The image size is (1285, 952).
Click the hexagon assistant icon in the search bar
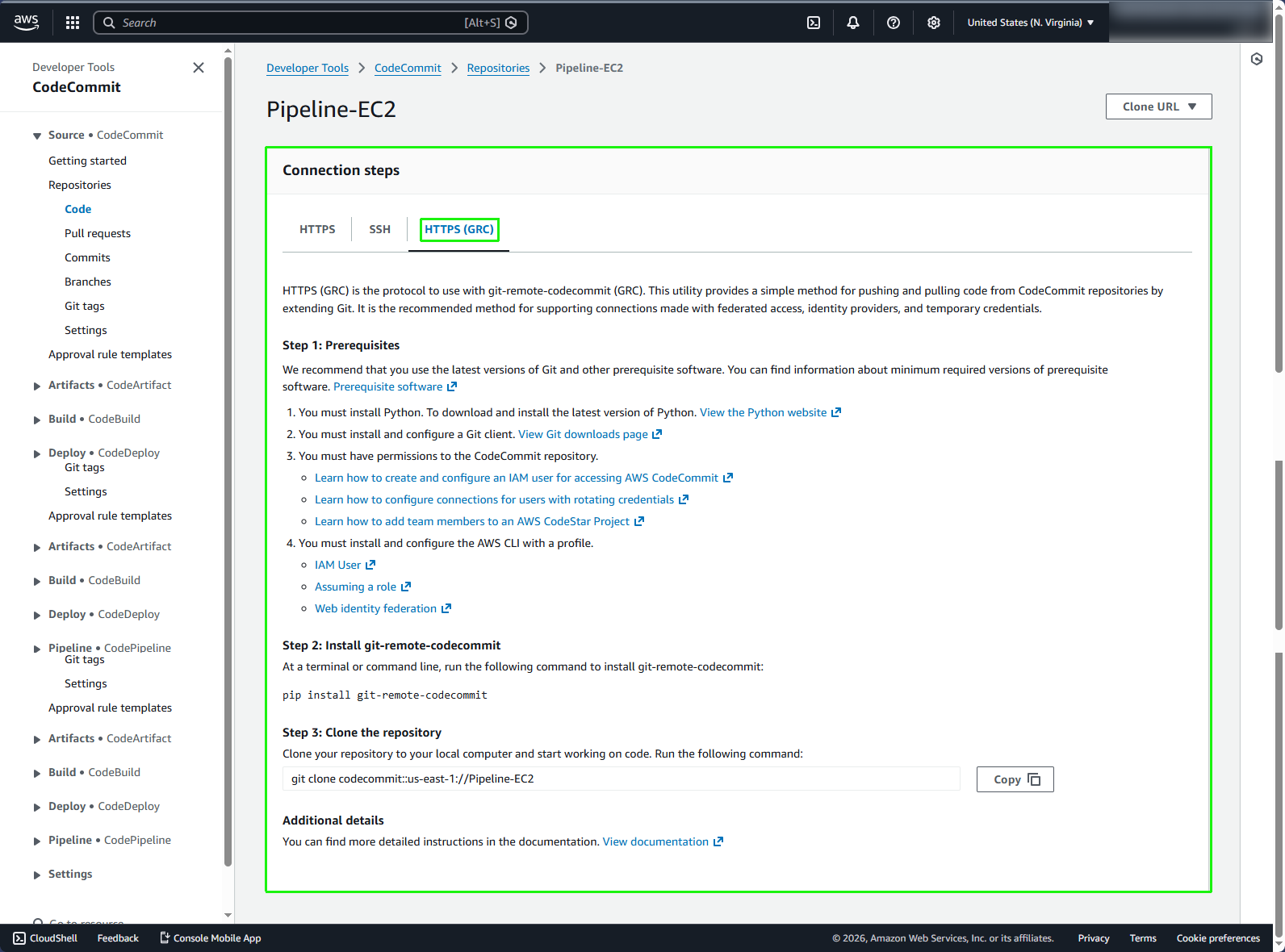[511, 23]
